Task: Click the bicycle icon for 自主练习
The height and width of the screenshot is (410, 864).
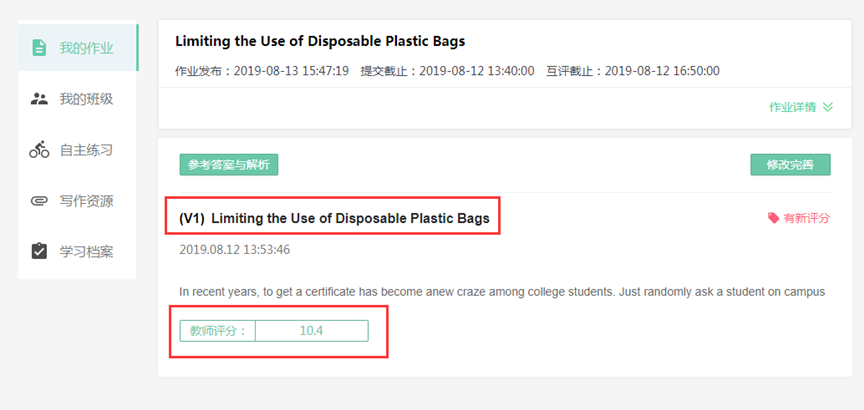Action: coord(39,150)
